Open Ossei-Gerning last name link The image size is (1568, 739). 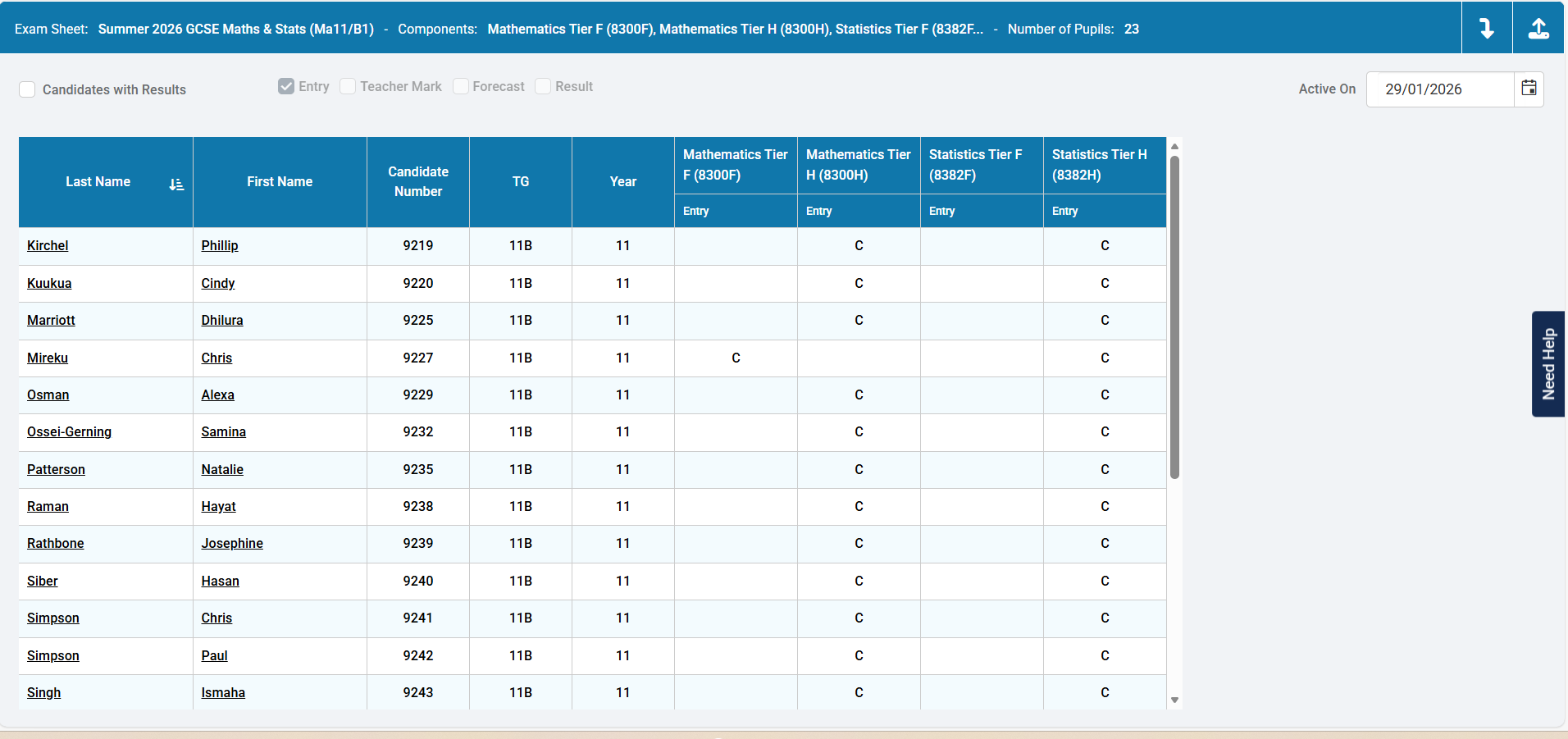(x=69, y=432)
